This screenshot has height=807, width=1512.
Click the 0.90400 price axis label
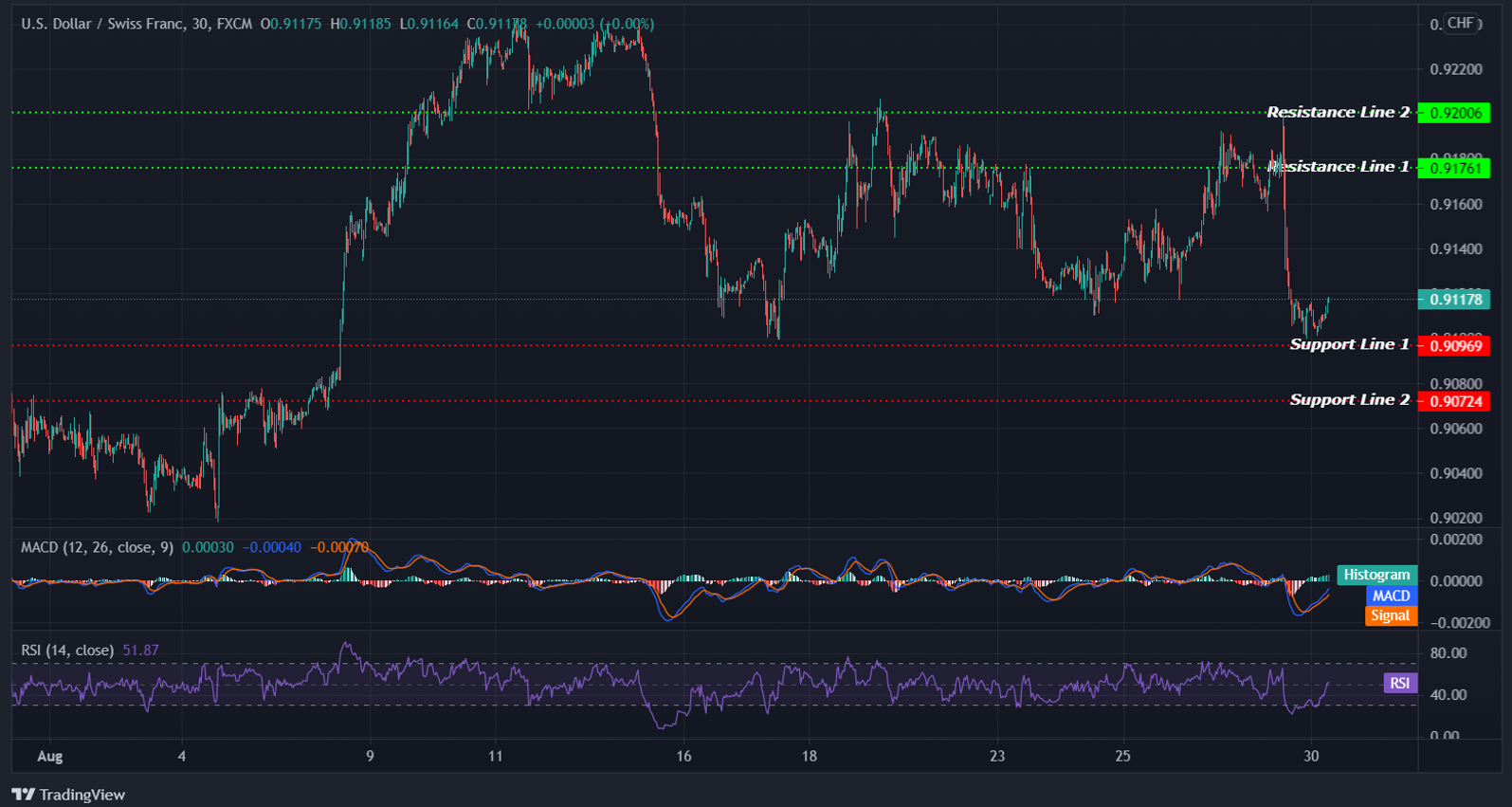point(1455,473)
